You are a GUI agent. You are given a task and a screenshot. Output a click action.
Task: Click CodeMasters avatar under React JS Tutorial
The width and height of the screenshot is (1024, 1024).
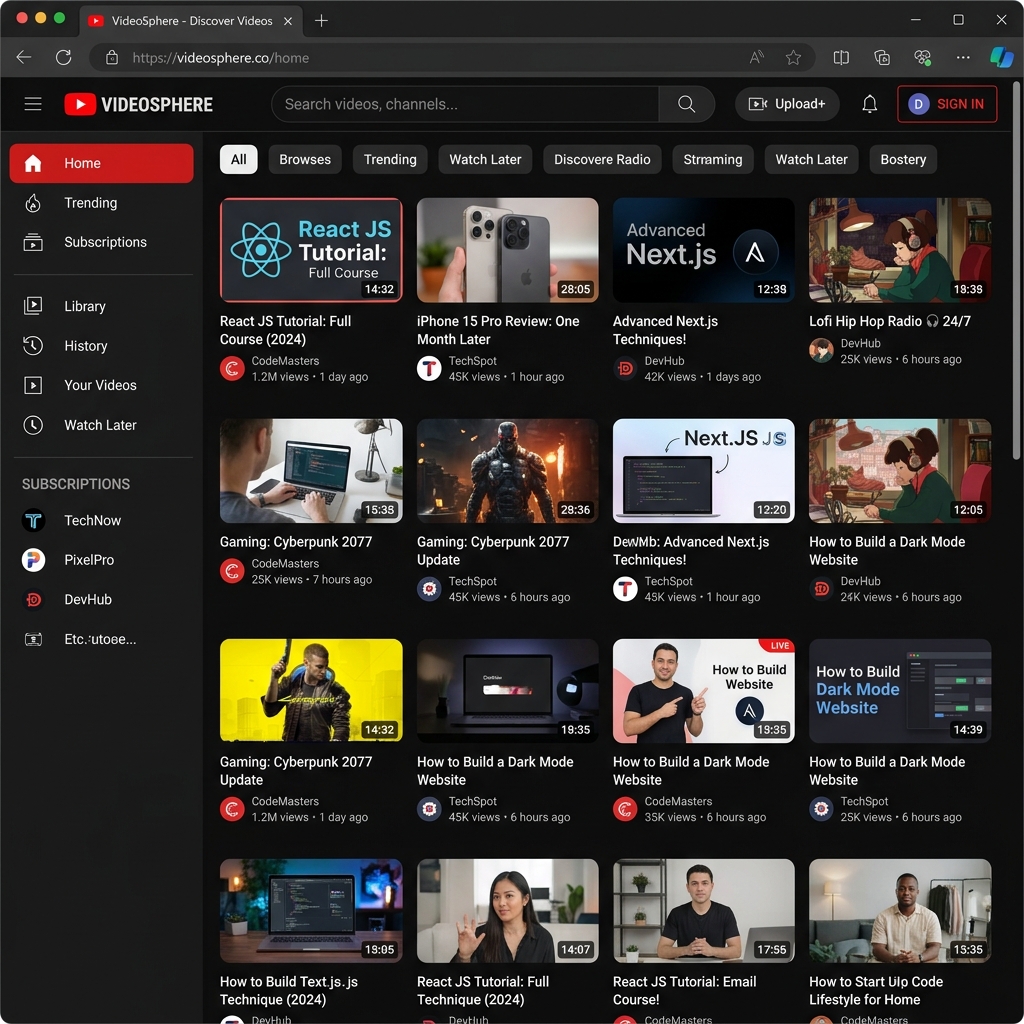pyautogui.click(x=232, y=369)
